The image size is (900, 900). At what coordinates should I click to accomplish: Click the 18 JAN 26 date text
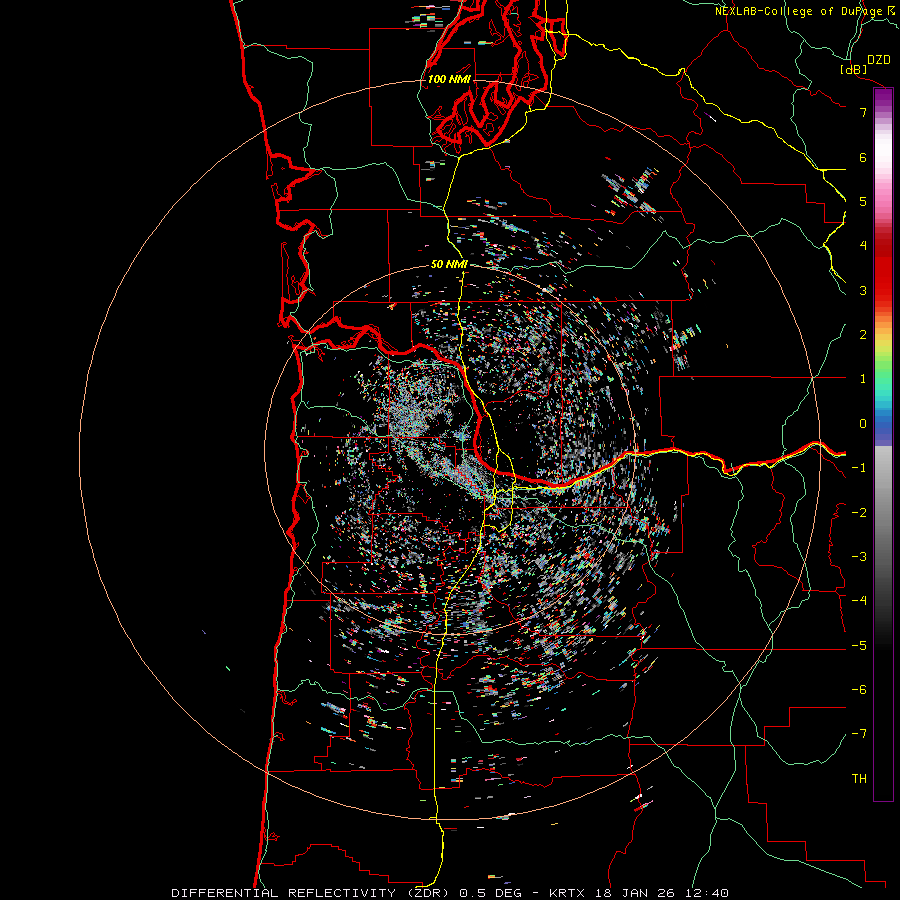coord(633,893)
